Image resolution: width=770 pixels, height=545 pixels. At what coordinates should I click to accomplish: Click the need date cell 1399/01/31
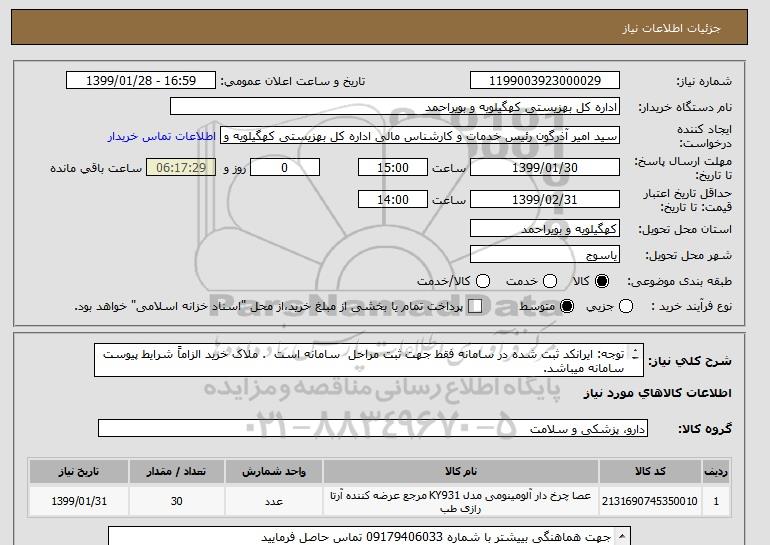pyautogui.click(x=79, y=501)
